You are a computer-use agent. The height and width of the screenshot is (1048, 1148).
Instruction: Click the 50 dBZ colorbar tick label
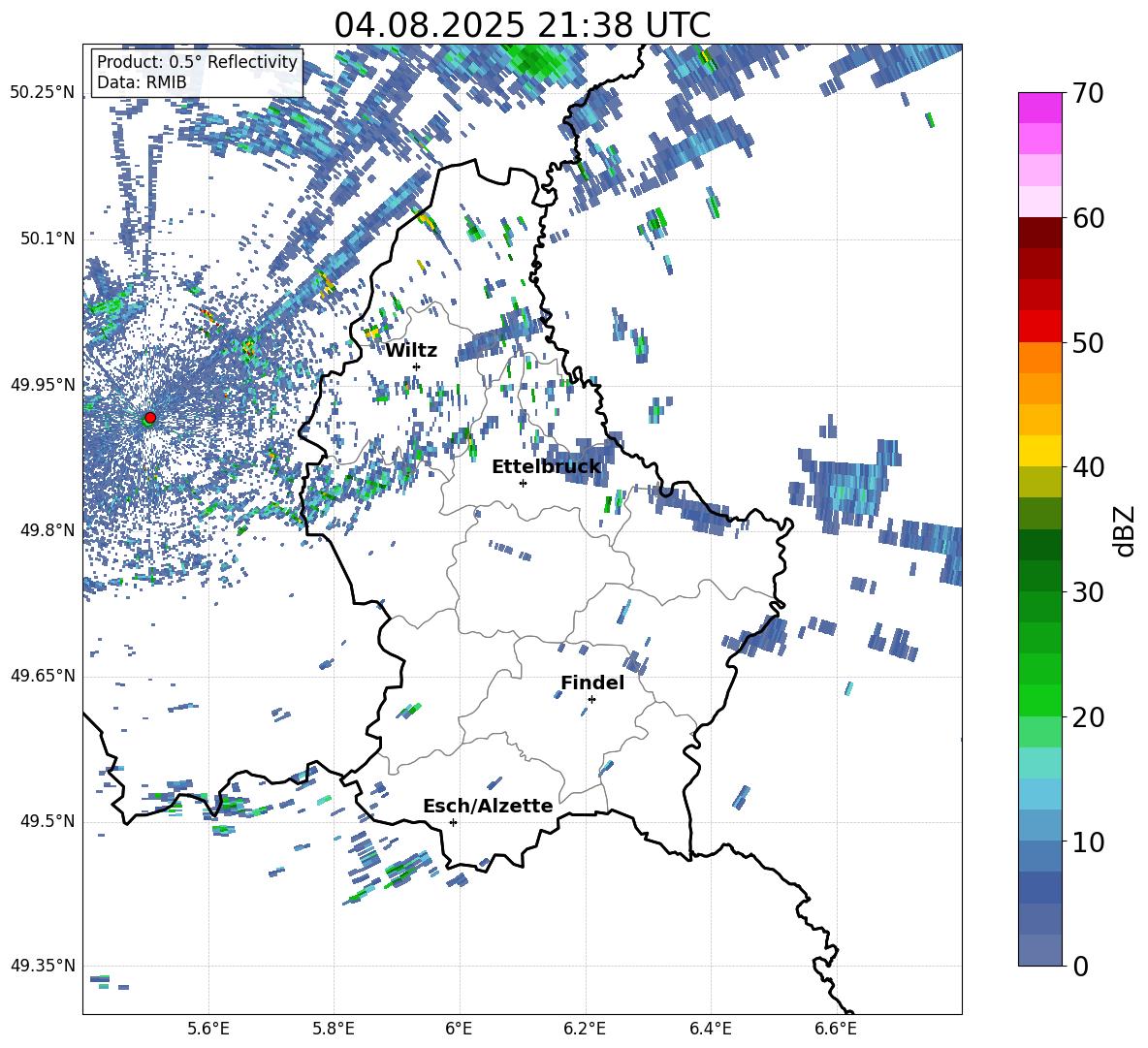(x=1087, y=342)
